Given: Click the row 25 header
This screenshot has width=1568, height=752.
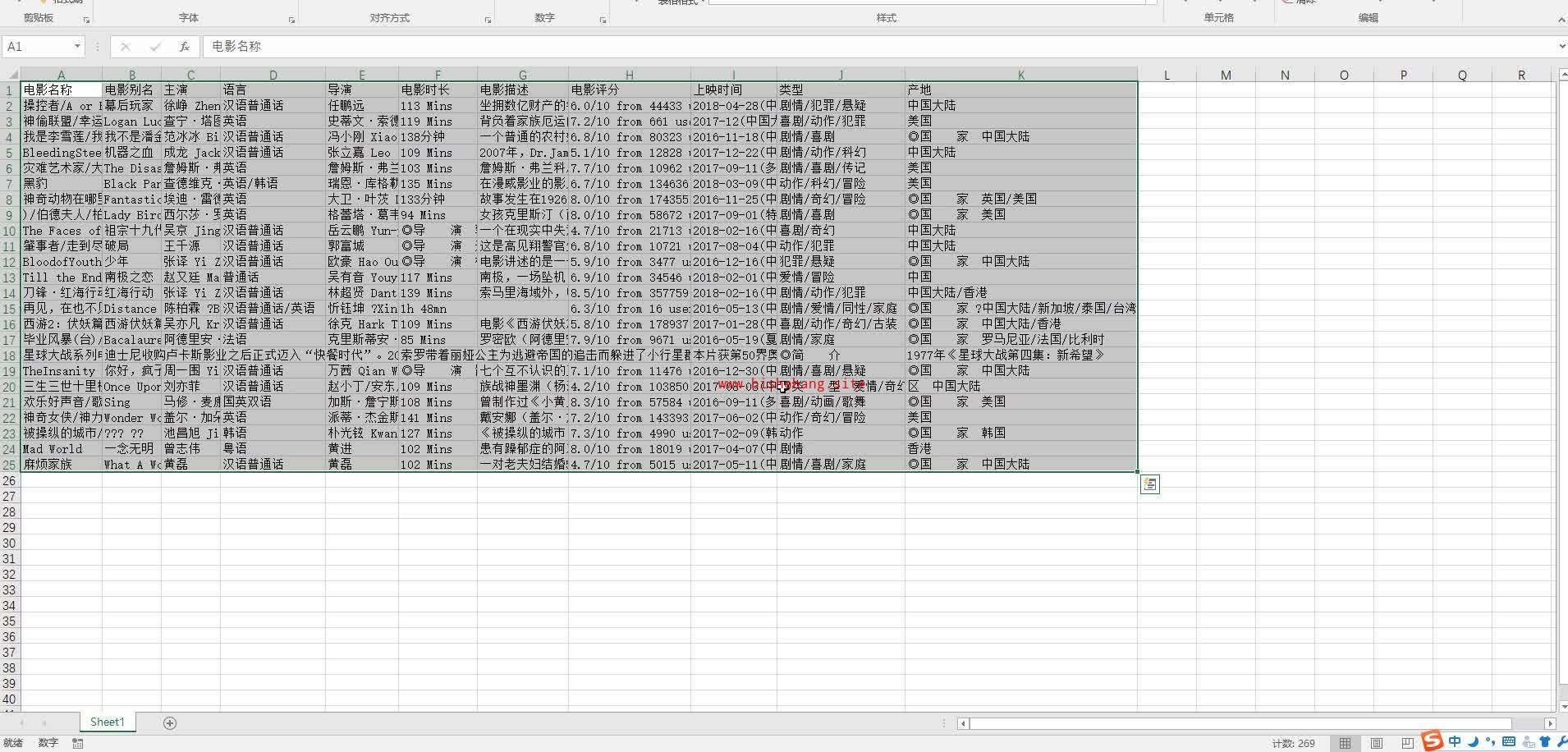Looking at the screenshot, I should tap(10, 465).
